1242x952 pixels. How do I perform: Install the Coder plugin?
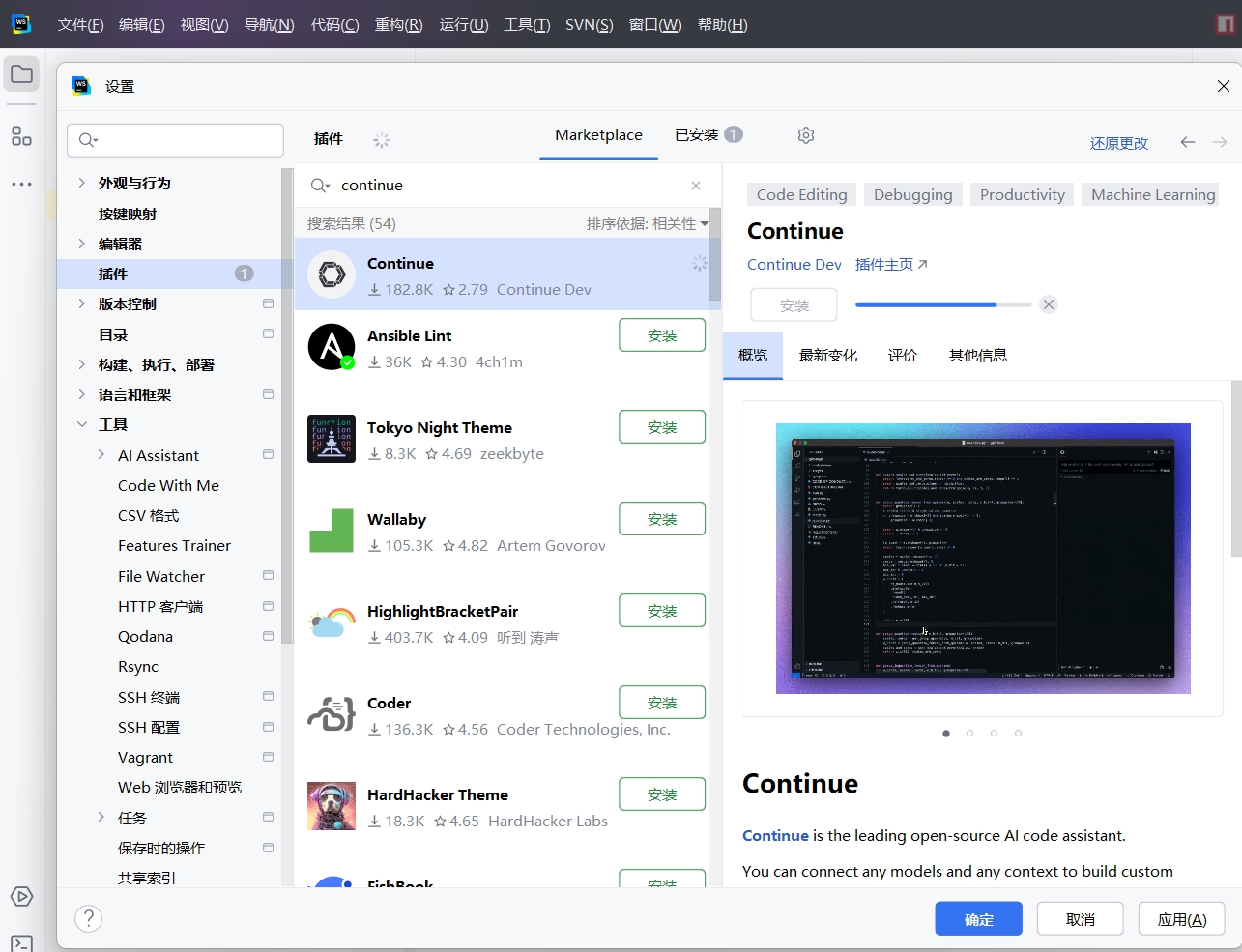[662, 703]
